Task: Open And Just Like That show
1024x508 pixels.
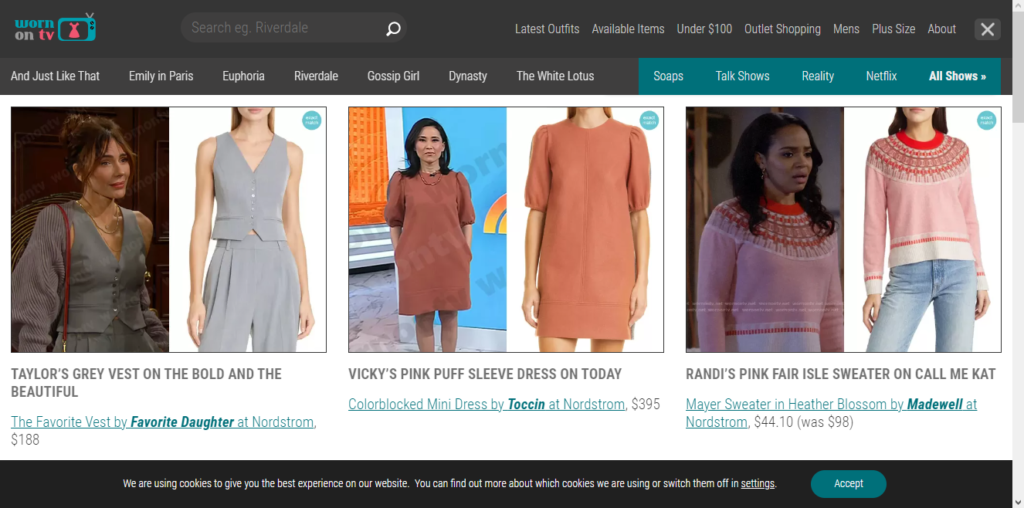Action: [55, 76]
